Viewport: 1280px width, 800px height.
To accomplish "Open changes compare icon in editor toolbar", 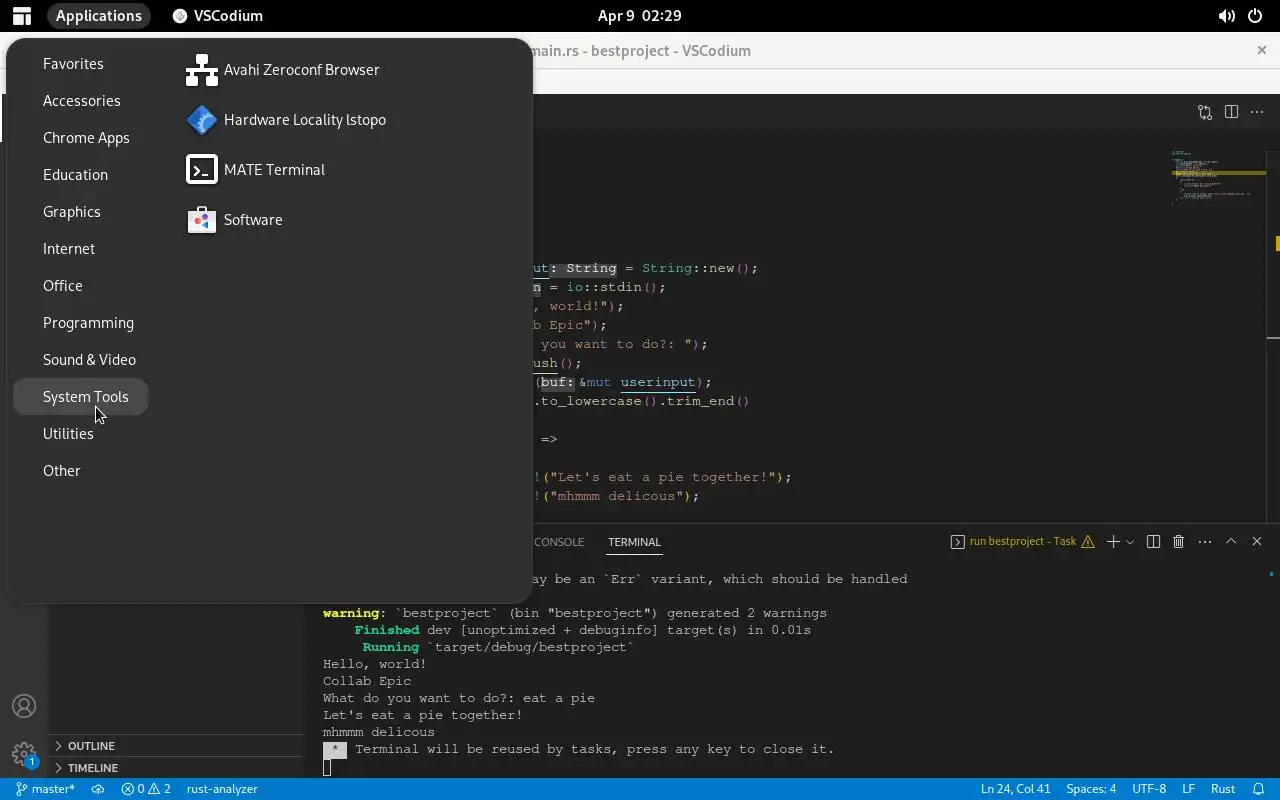I will pyautogui.click(x=1205, y=112).
